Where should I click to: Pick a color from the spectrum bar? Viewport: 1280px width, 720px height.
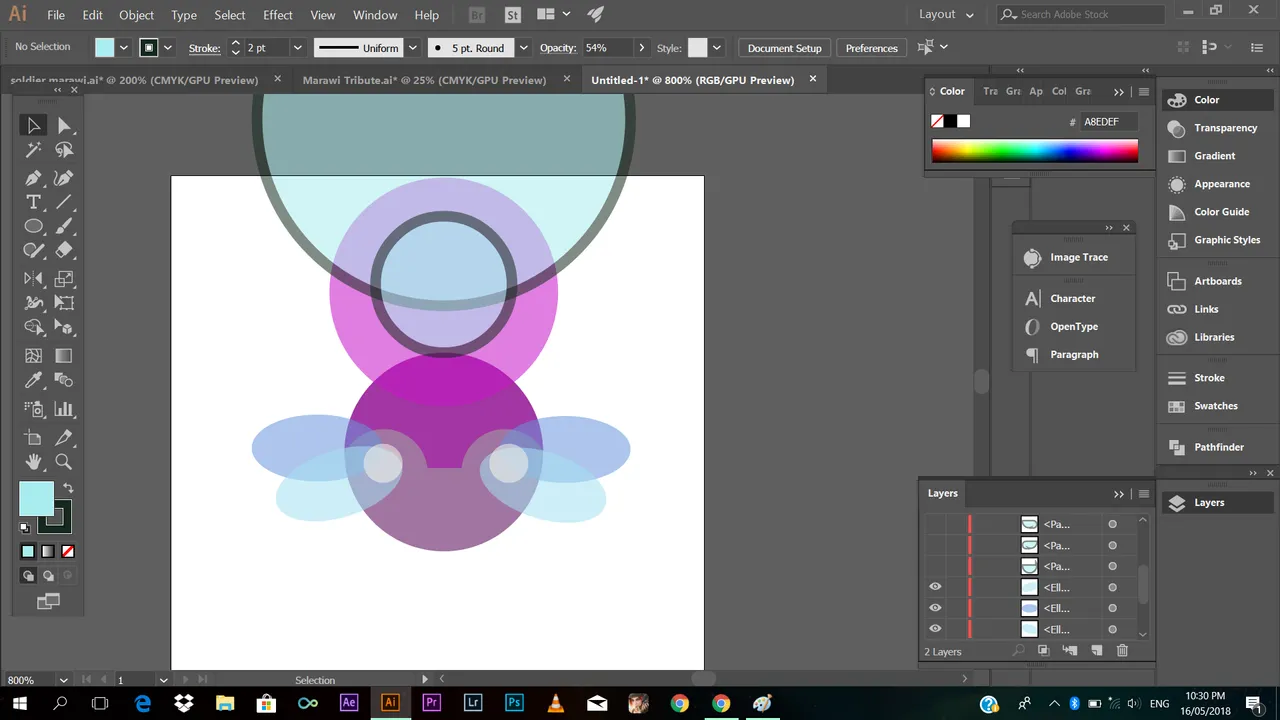click(x=1035, y=151)
